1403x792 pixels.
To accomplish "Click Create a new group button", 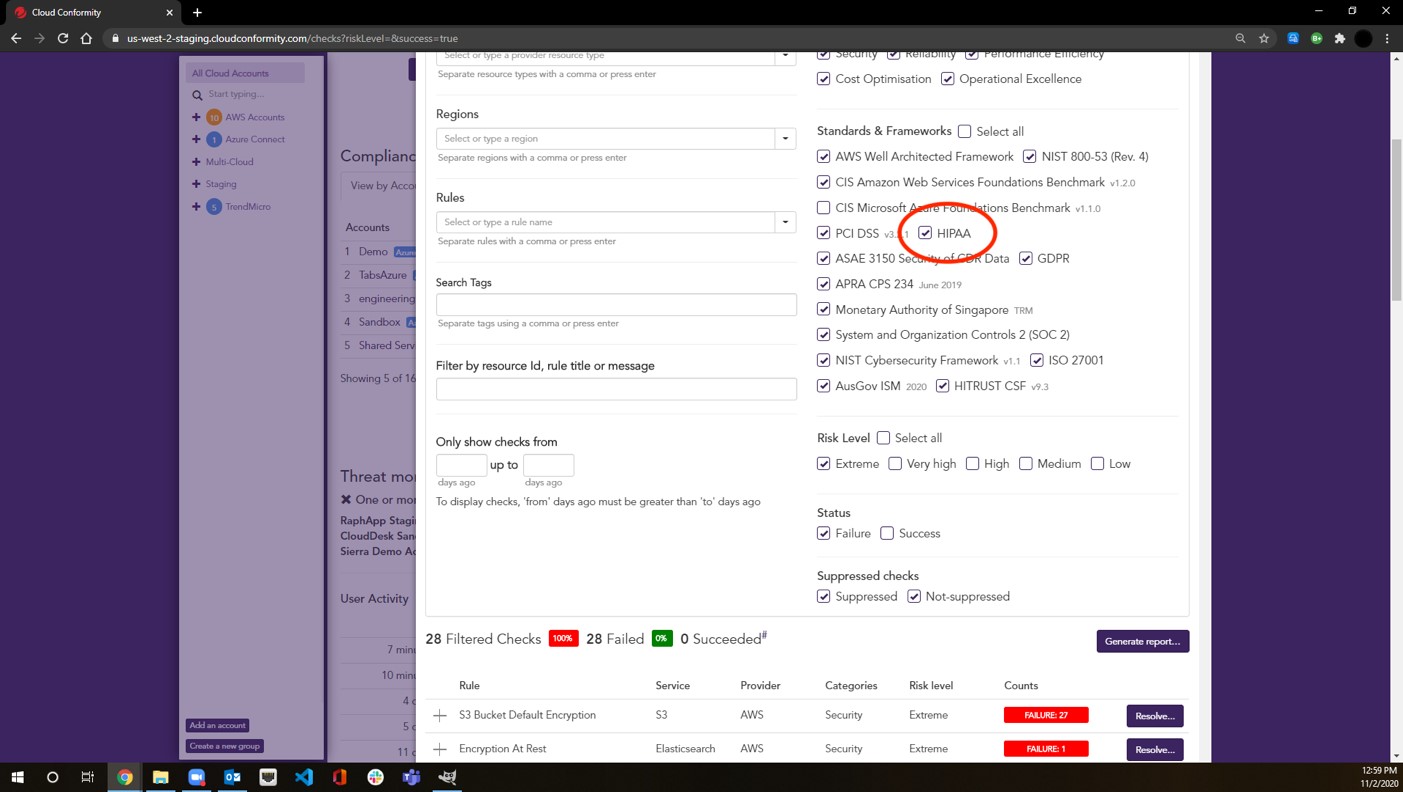I will point(225,746).
